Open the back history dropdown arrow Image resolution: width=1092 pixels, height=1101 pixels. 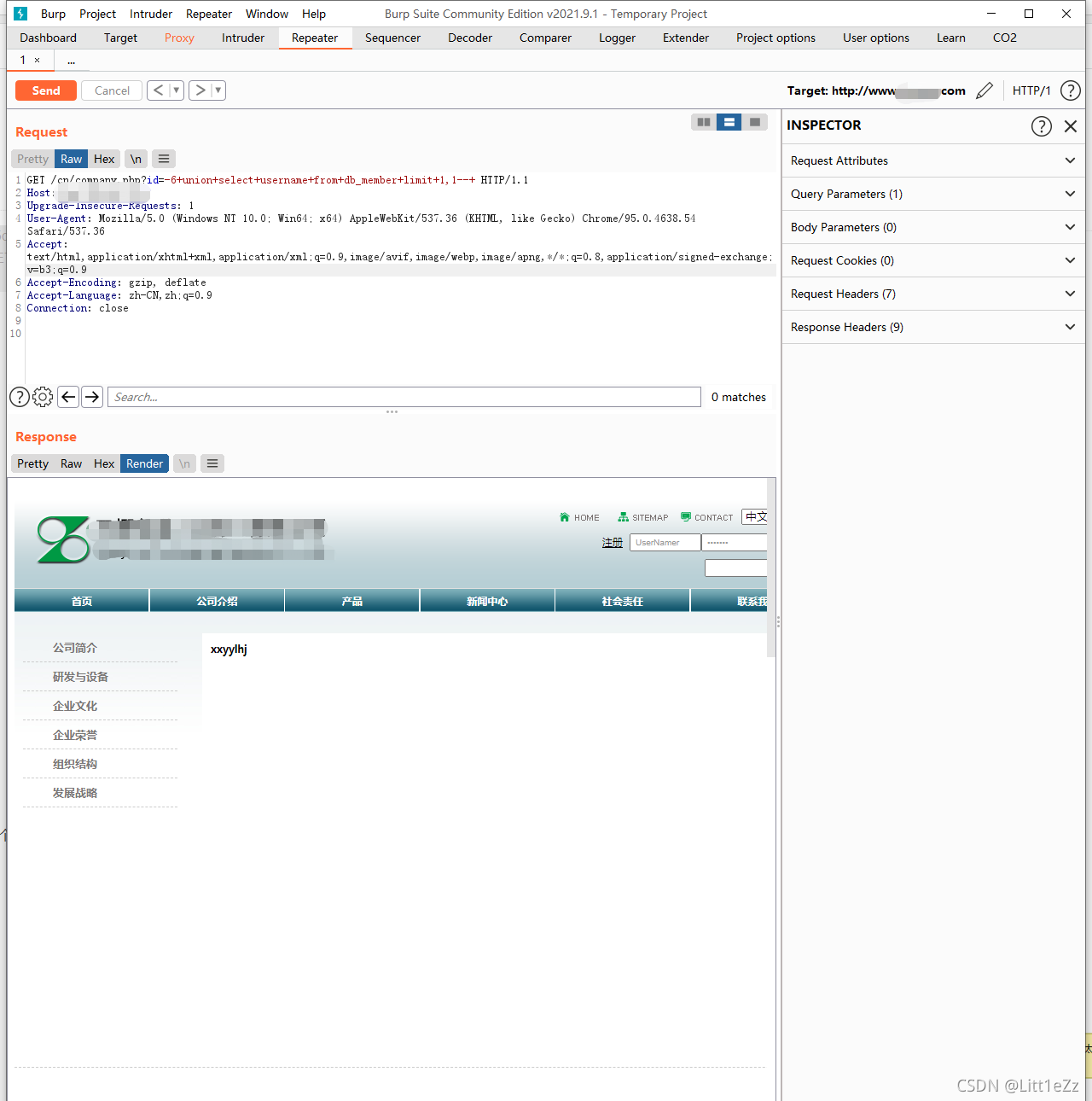177,90
